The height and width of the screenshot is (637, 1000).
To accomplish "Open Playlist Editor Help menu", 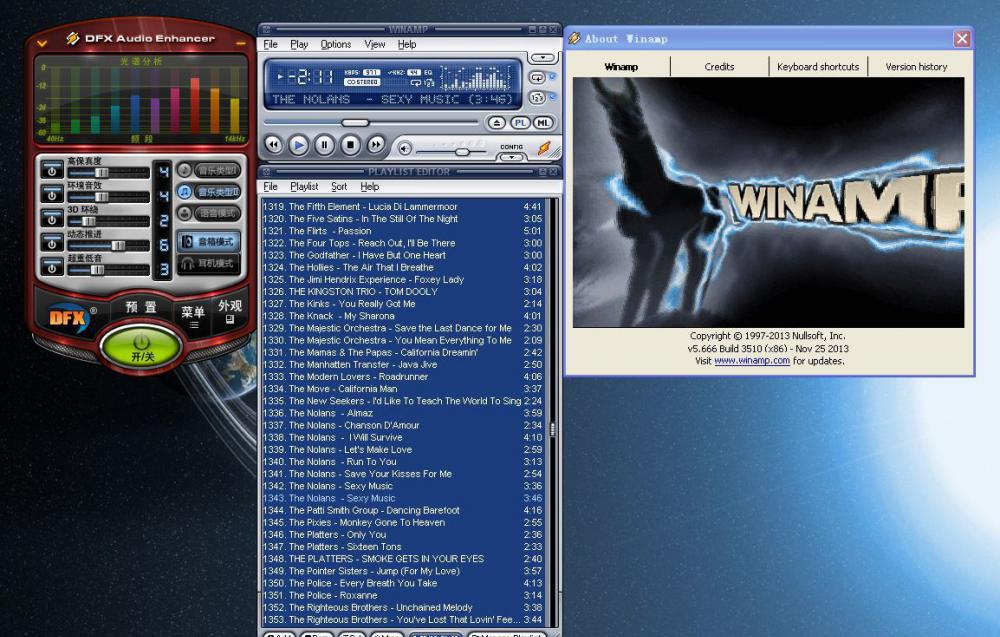I will click(x=369, y=186).
